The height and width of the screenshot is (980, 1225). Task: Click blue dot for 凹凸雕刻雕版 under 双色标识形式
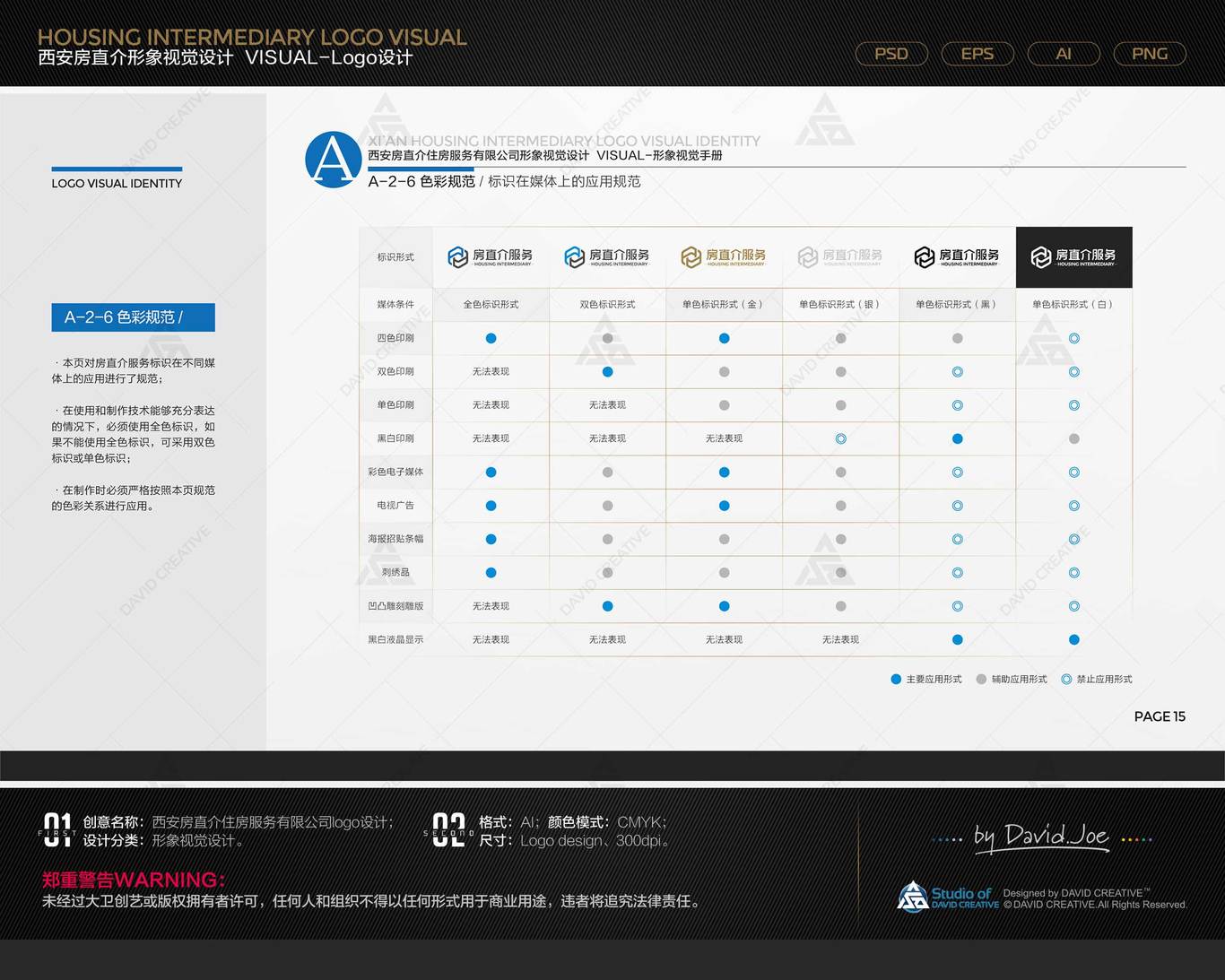(x=607, y=606)
